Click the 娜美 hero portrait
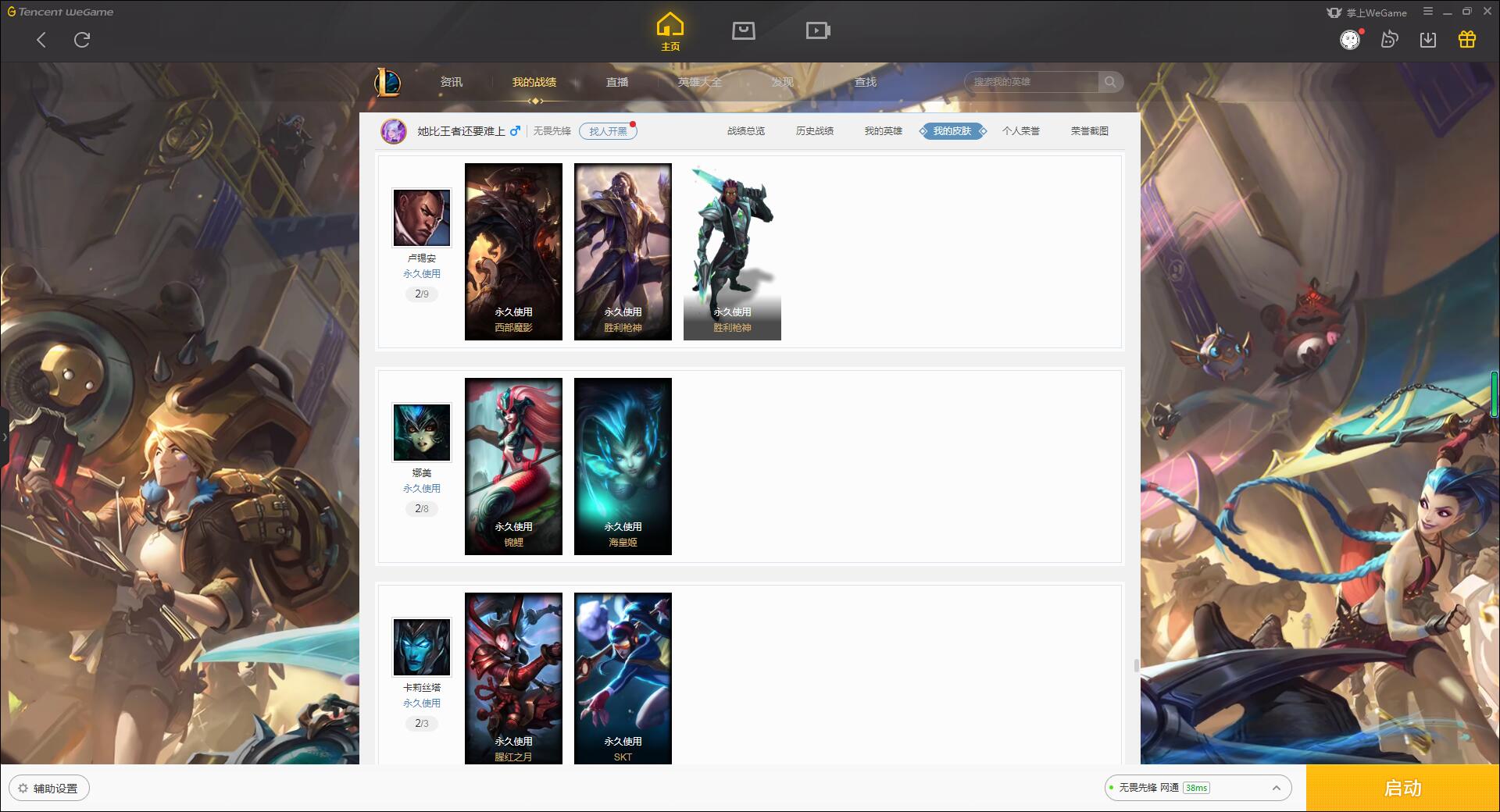 [422, 433]
